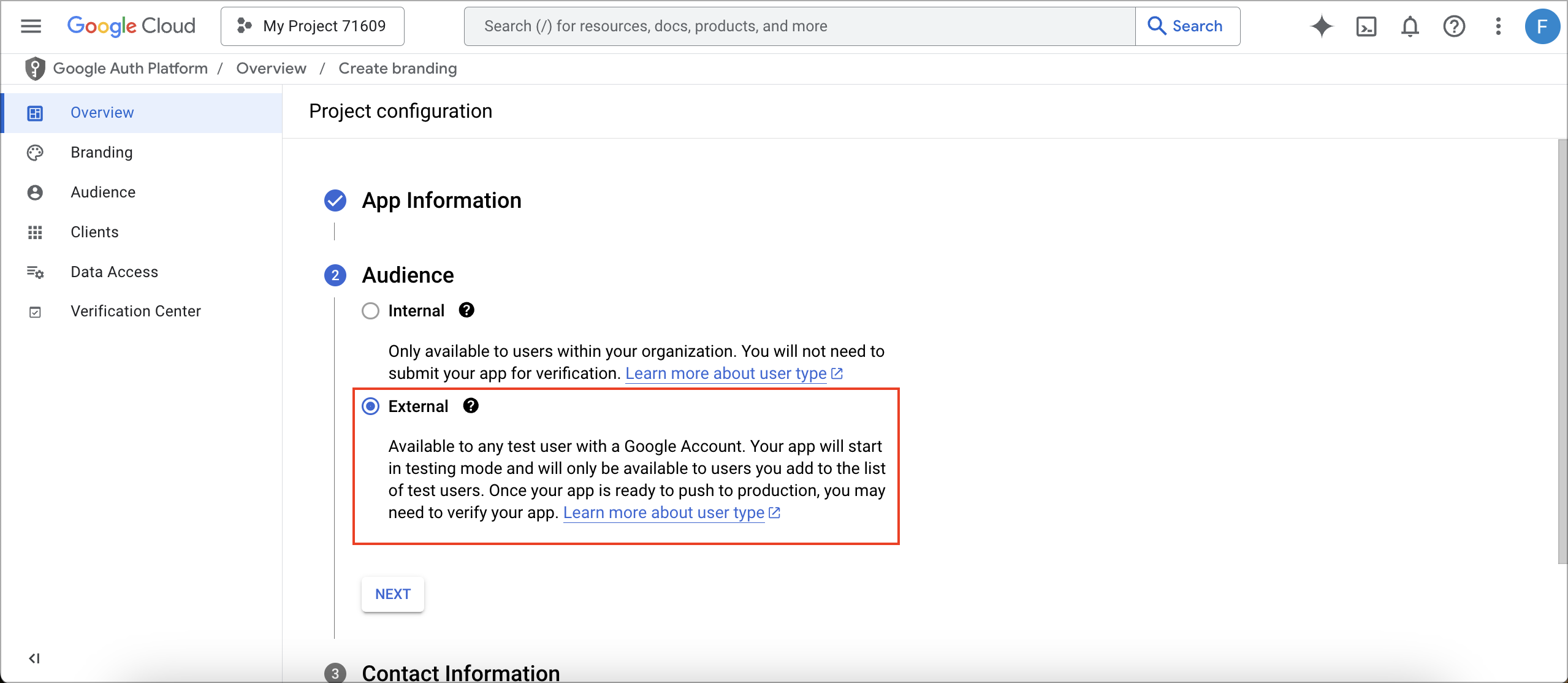Click the Branding palette icon
This screenshot has width=1568, height=683.
35,153
